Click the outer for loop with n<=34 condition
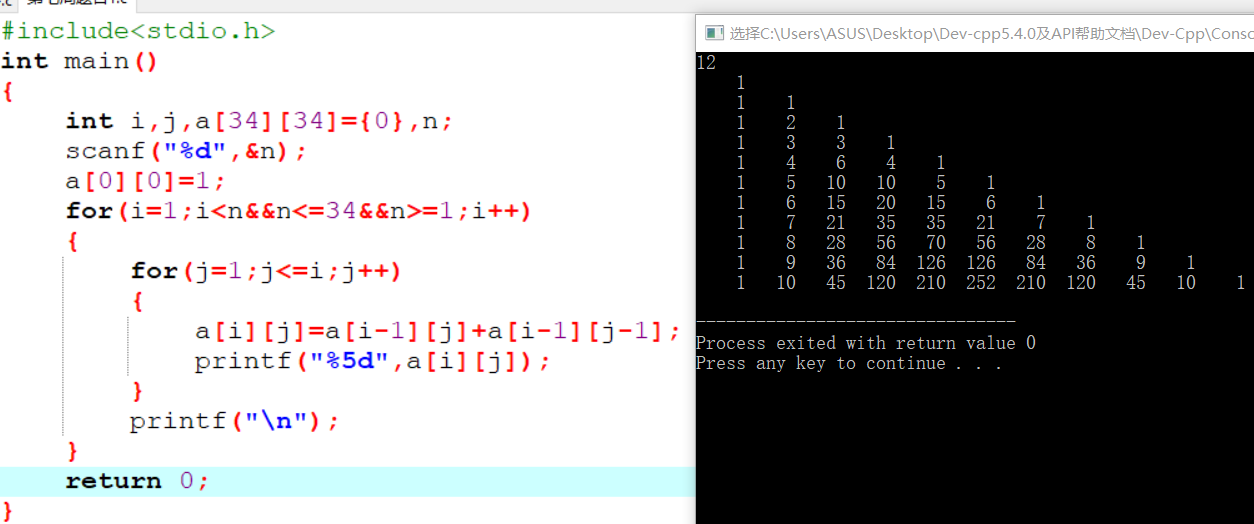Image resolution: width=1254 pixels, height=524 pixels. click(298, 212)
